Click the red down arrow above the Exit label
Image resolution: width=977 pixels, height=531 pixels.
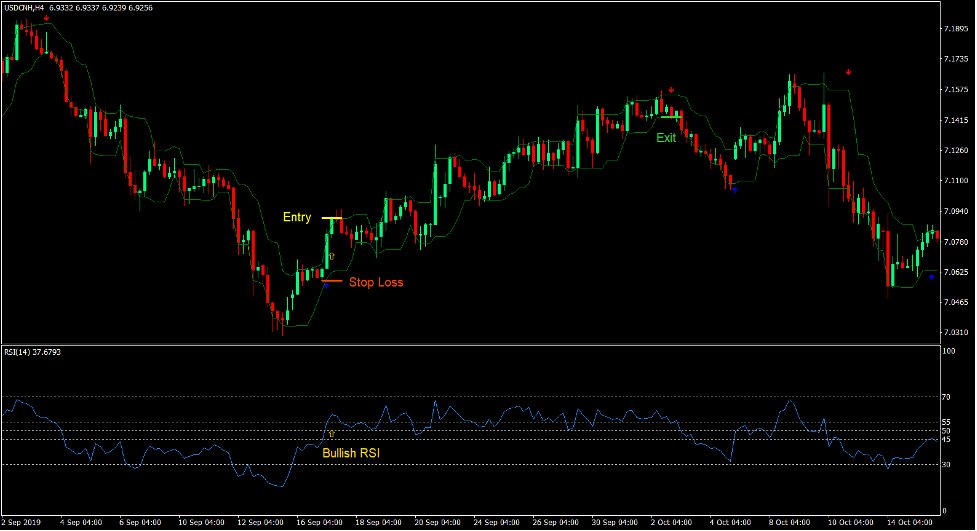tap(672, 91)
